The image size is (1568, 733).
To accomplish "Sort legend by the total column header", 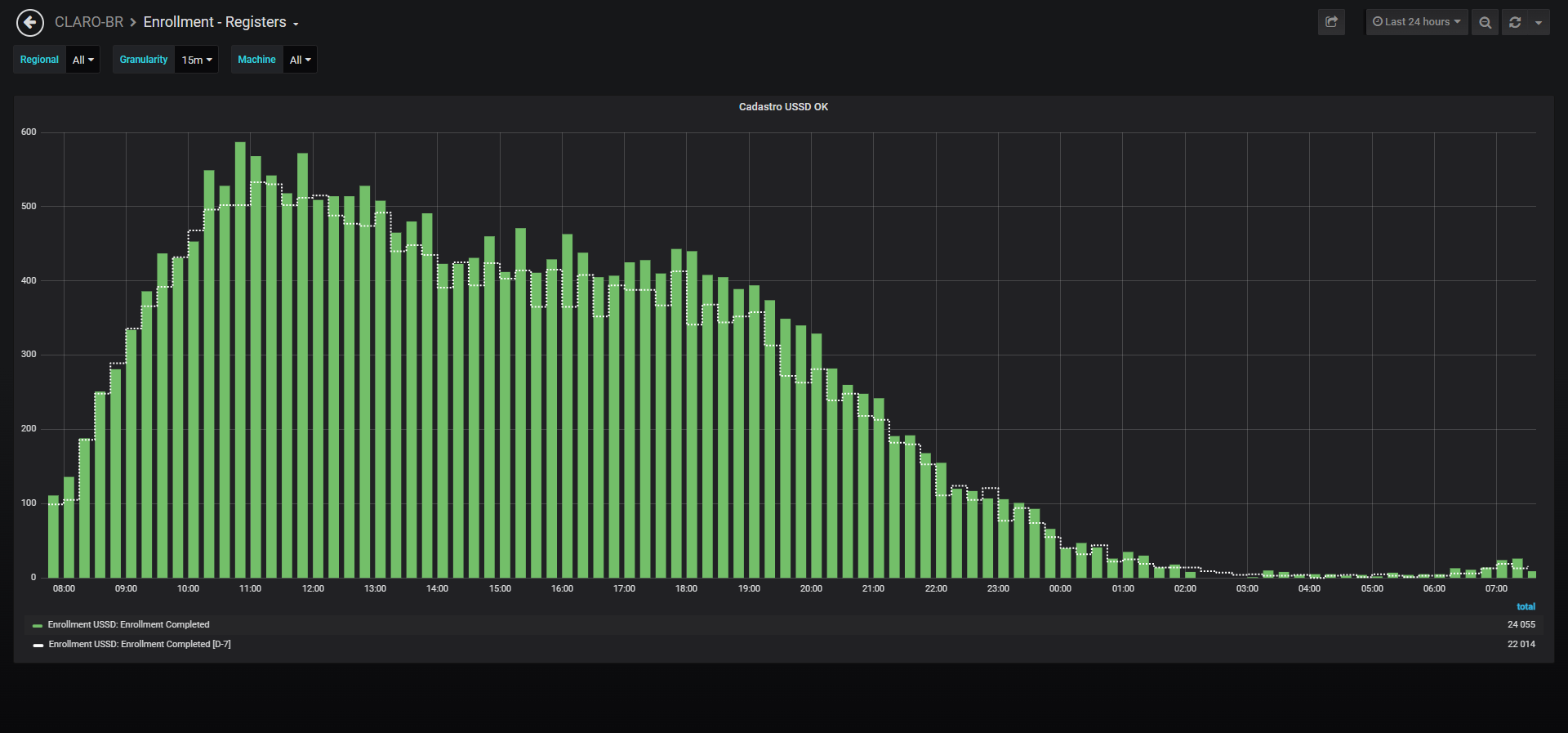I will (x=1526, y=606).
